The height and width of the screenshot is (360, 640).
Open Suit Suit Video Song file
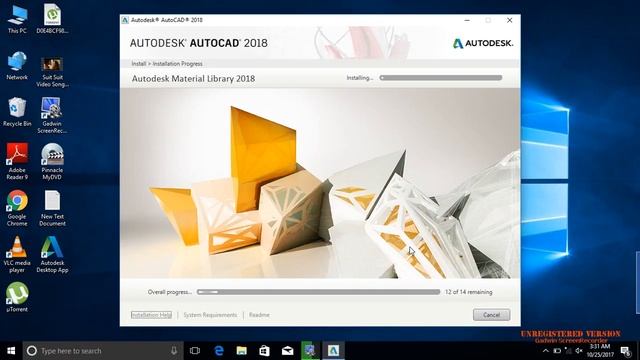[52, 72]
